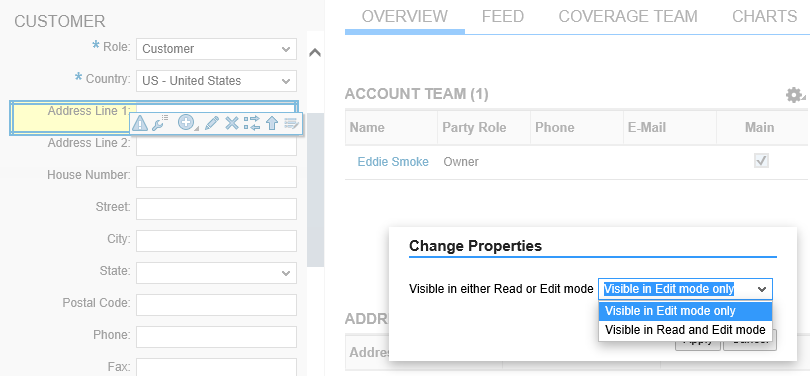Switch to the Coverage Team tab
Viewport: 810px width, 376px height.
(628, 17)
